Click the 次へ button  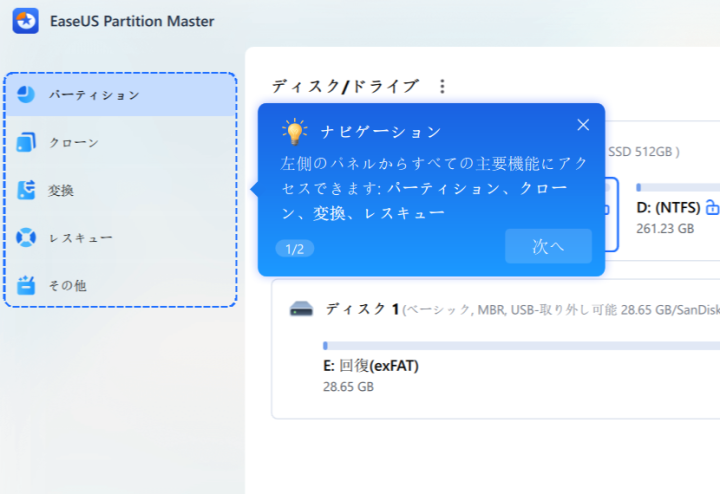click(x=548, y=247)
